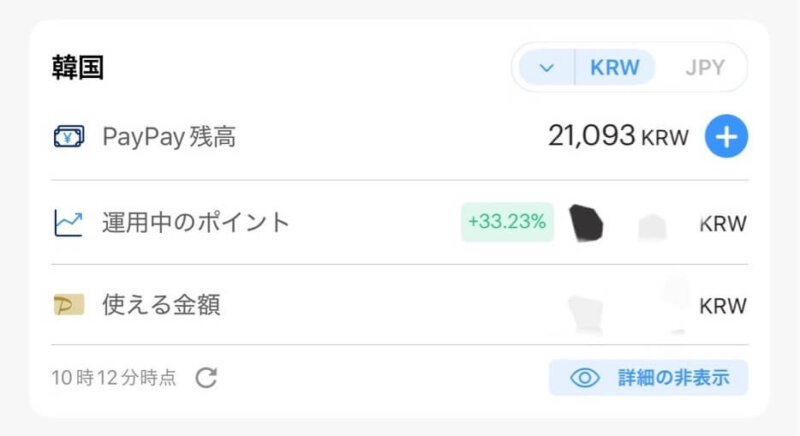The height and width of the screenshot is (436, 800).
Task: Switch currency display to KRW
Action: [x=615, y=68]
